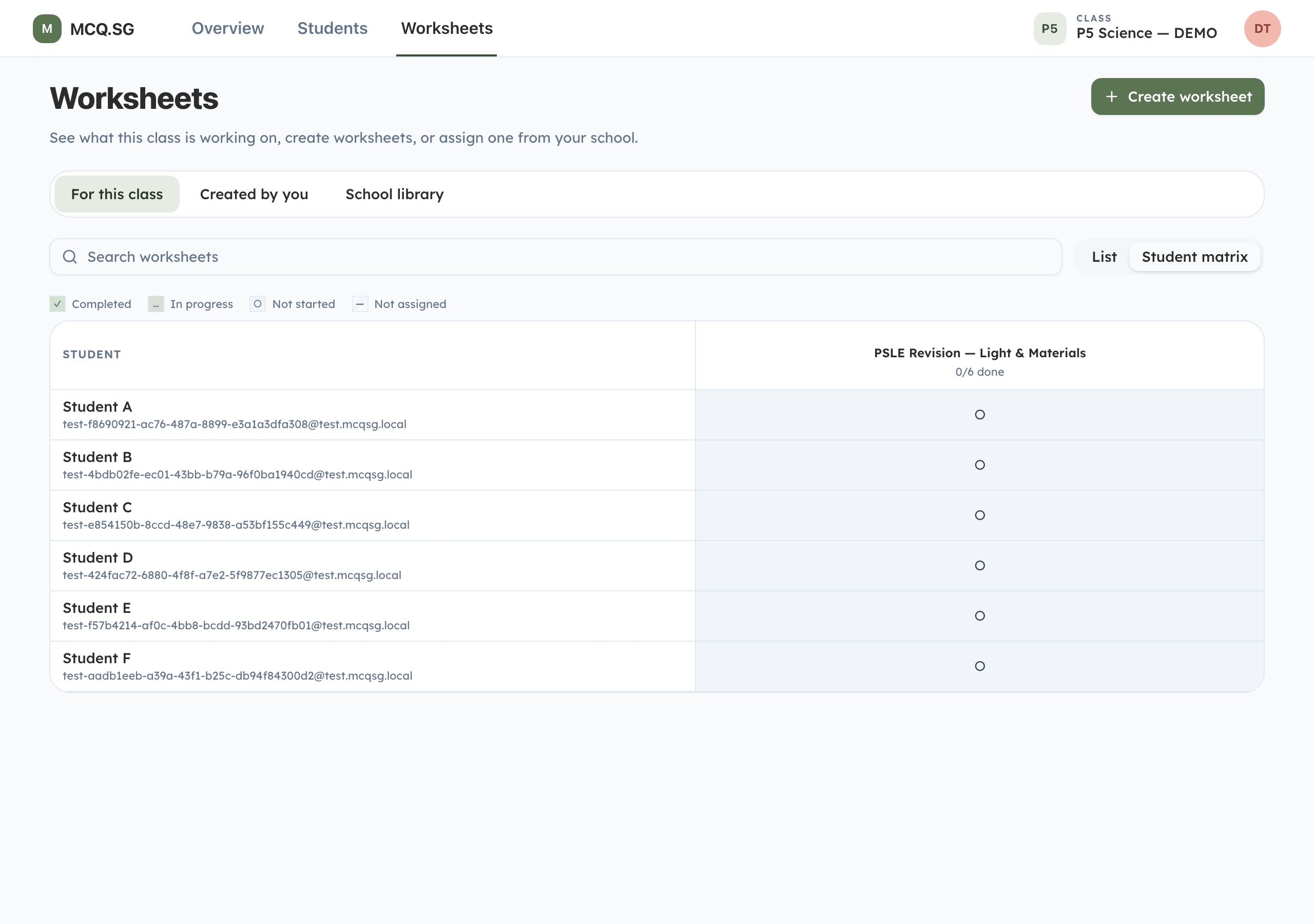Switch to List view

(1104, 257)
